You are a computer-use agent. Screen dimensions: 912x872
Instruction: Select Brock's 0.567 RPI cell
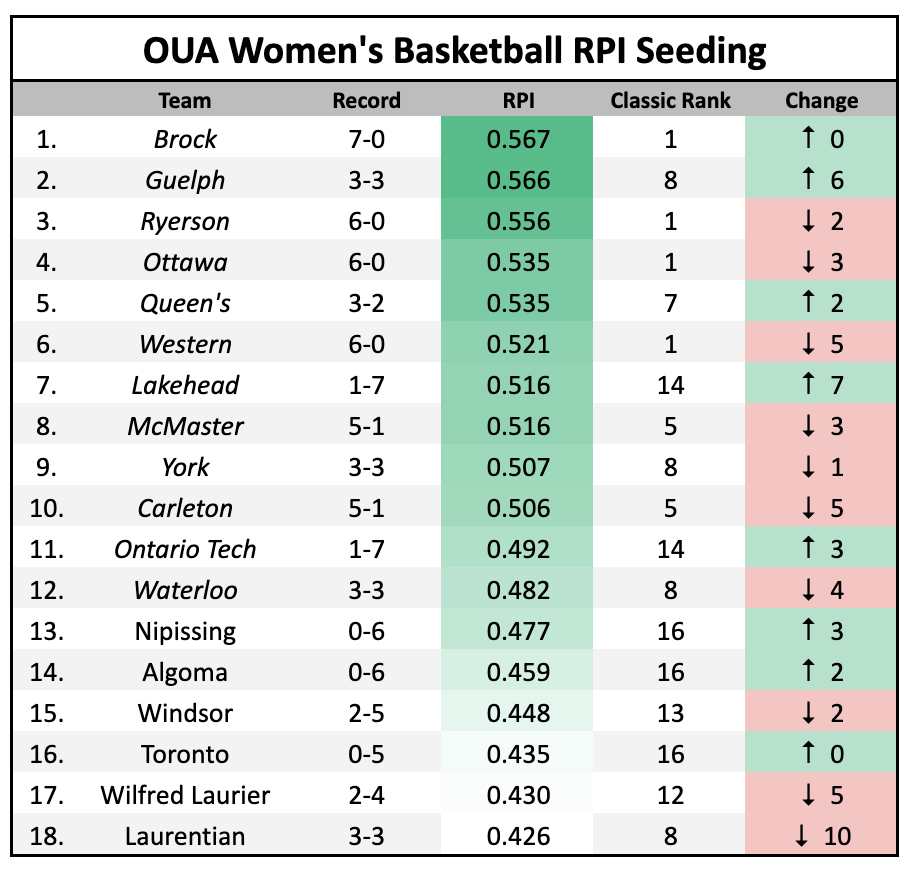click(518, 140)
